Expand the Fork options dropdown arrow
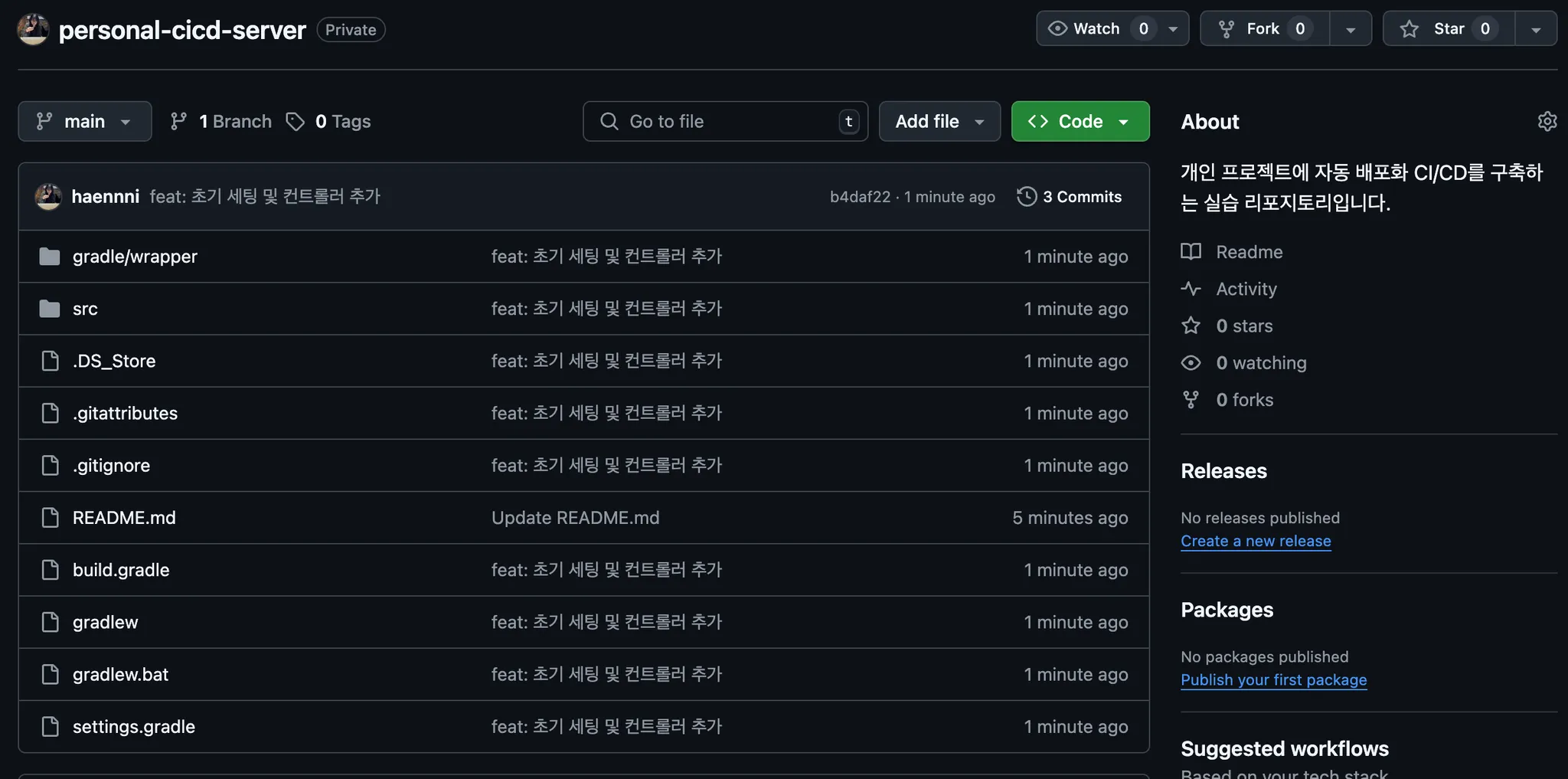 1351,29
